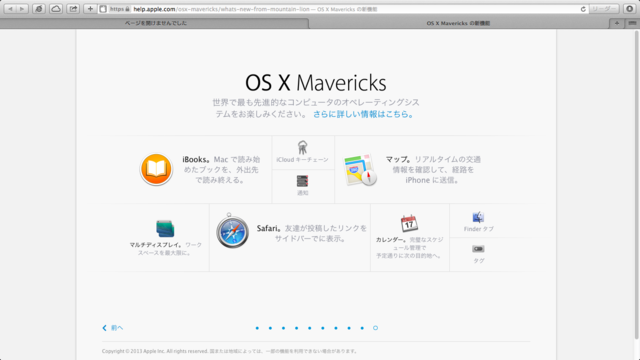Click the タグ tags icon

(x=478, y=249)
